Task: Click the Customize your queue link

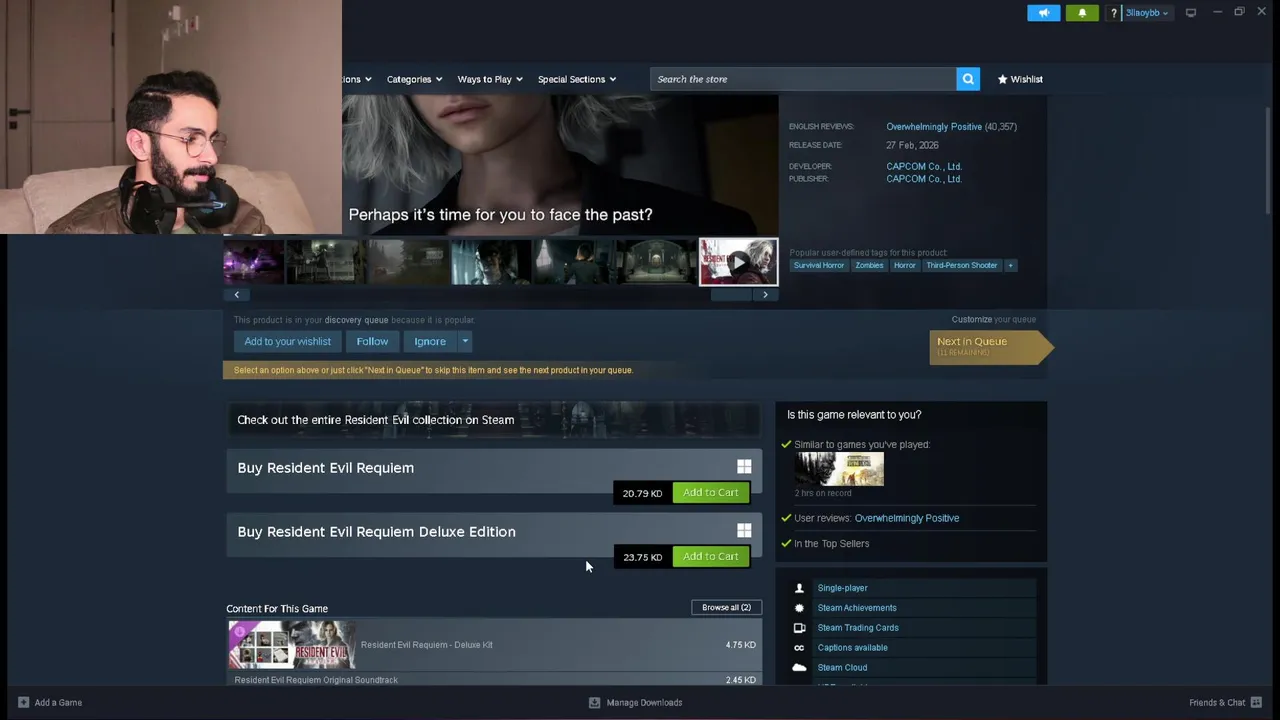Action: 993,319
